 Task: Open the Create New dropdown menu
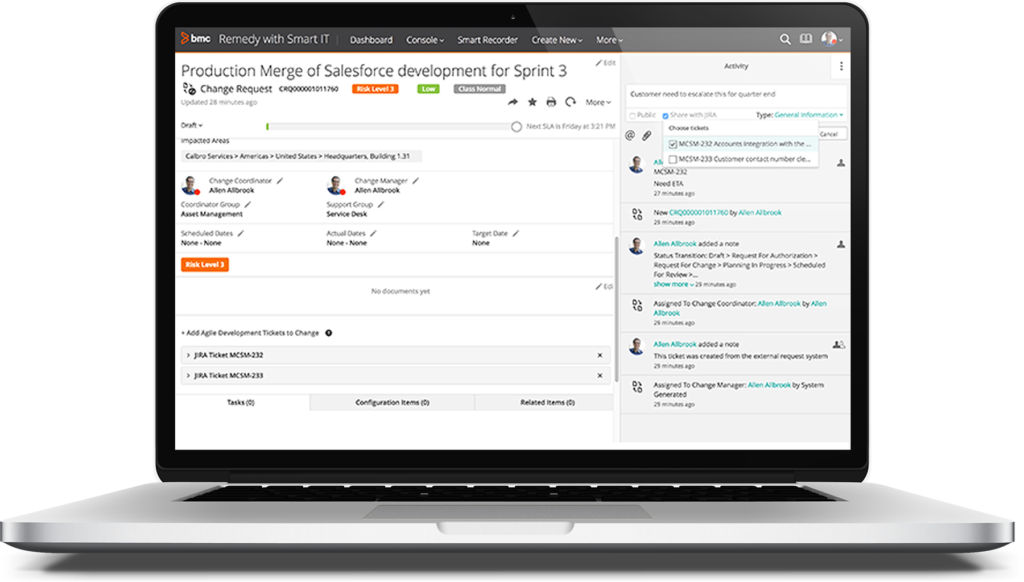click(556, 40)
